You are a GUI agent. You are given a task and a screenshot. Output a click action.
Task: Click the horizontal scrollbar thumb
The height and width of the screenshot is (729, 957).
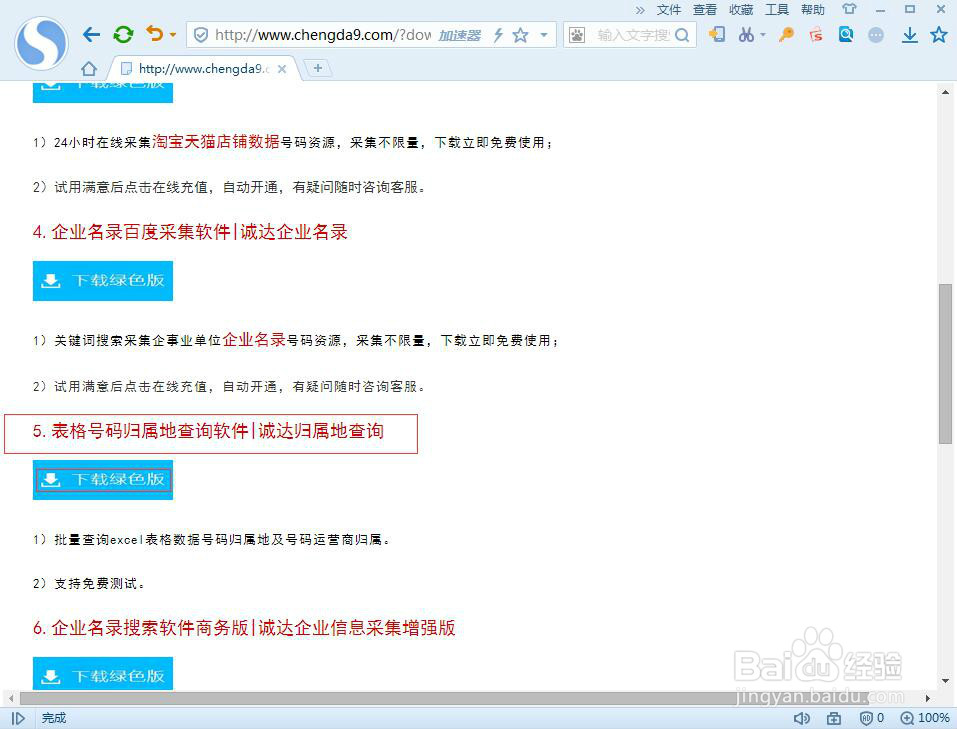click(x=444, y=698)
